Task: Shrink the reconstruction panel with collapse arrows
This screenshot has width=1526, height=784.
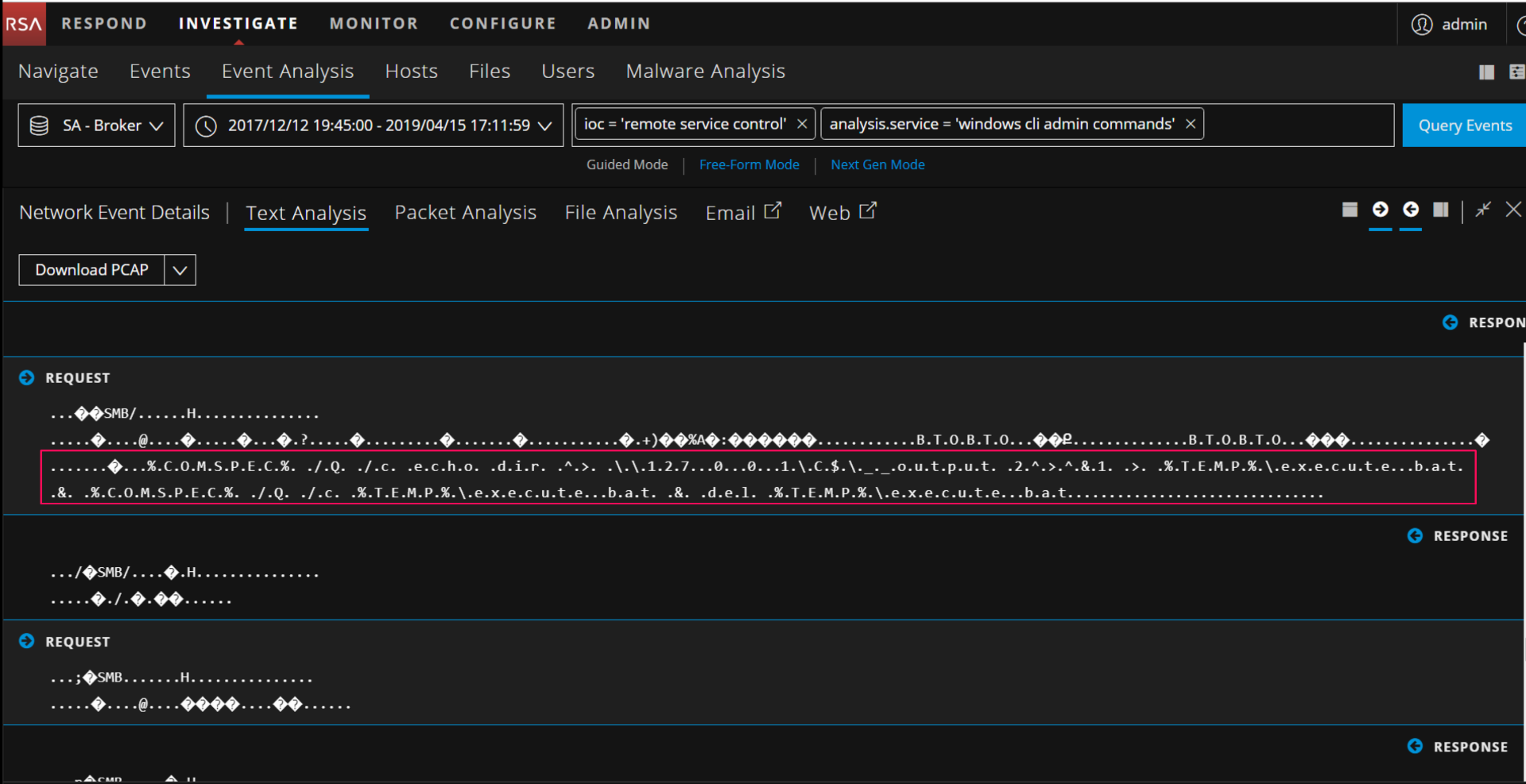Action: [x=1483, y=210]
